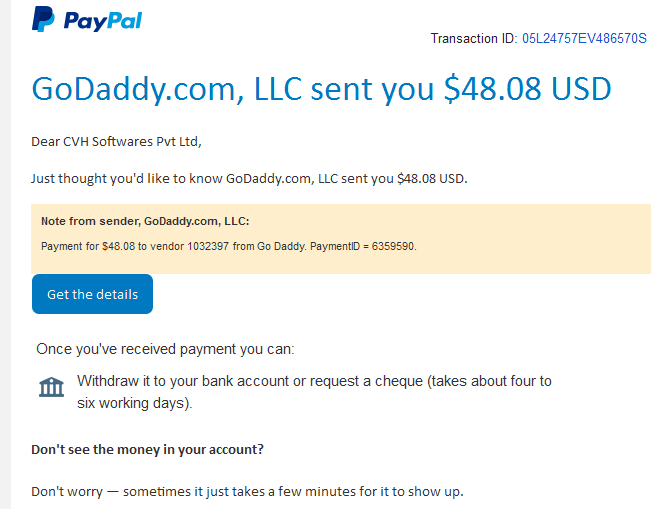Click "Don't see the money in your account?" heading

coord(148,450)
